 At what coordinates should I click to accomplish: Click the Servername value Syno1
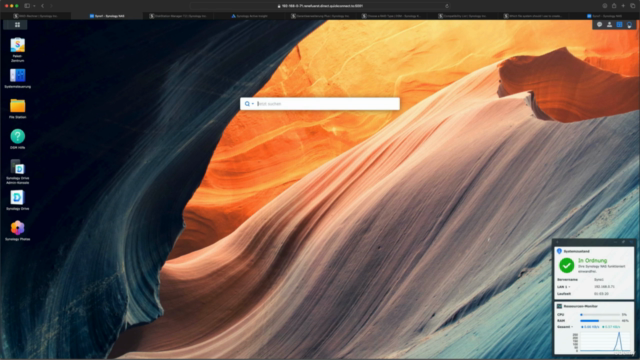599,280
